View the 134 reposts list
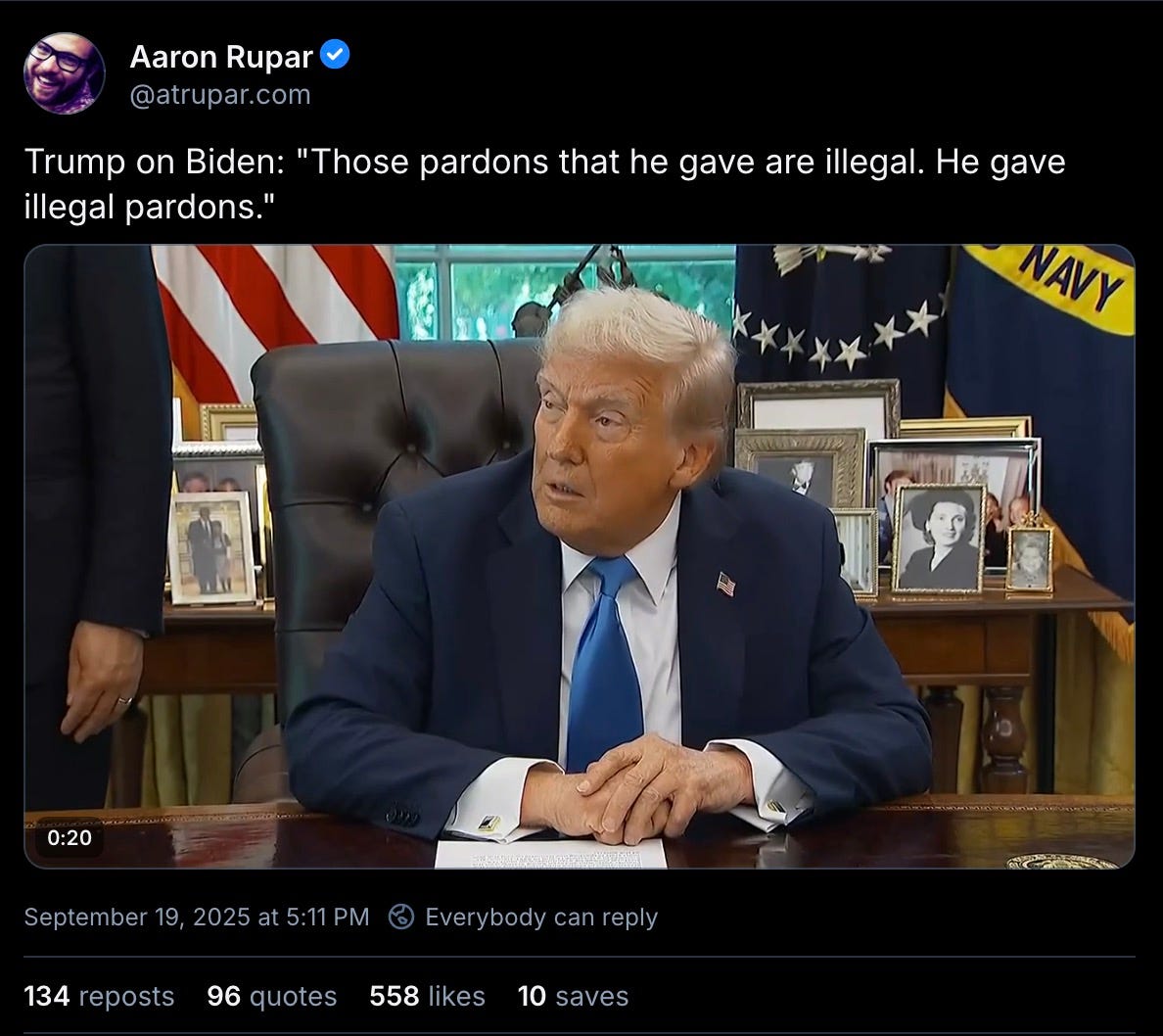Image resolution: width=1163 pixels, height=1036 pixels. point(100,996)
